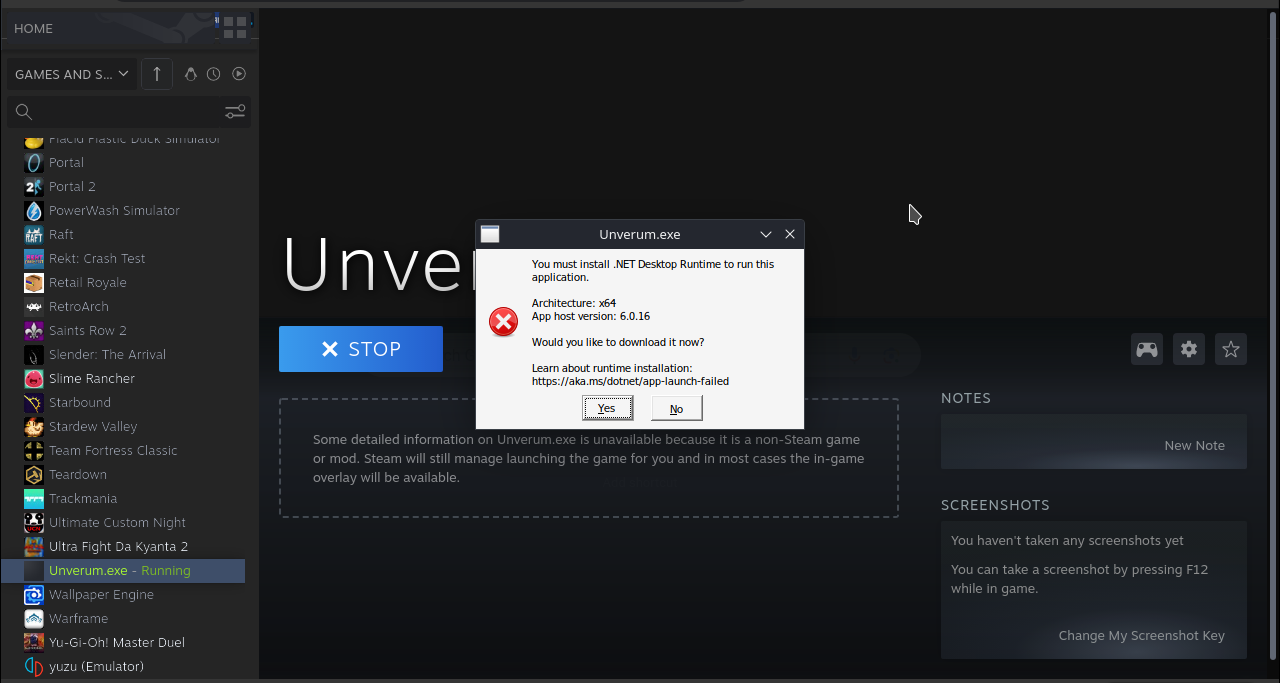Click Team Fortress Classic icon
This screenshot has height=683, width=1280.
coord(34,450)
